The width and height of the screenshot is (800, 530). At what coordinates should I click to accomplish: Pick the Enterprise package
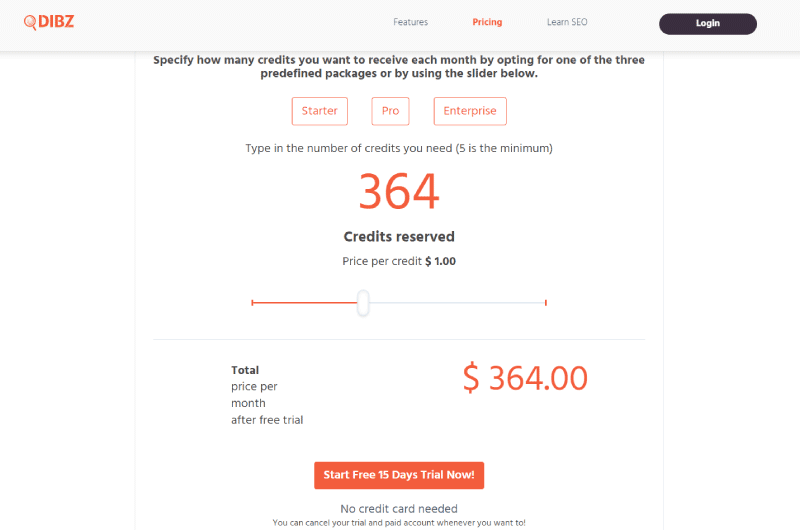pyautogui.click(x=470, y=111)
